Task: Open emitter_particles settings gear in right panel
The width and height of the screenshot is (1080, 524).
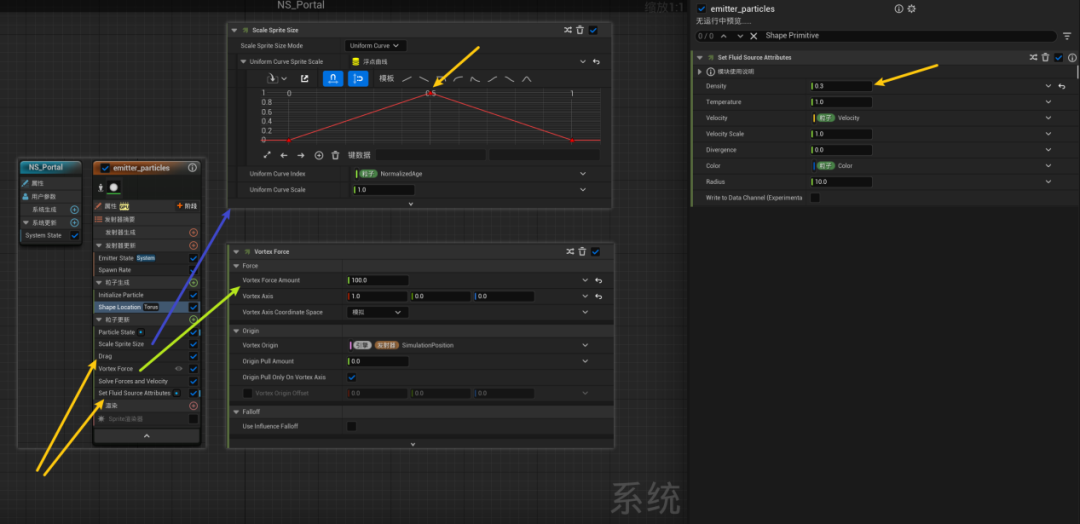Action: [x=912, y=9]
